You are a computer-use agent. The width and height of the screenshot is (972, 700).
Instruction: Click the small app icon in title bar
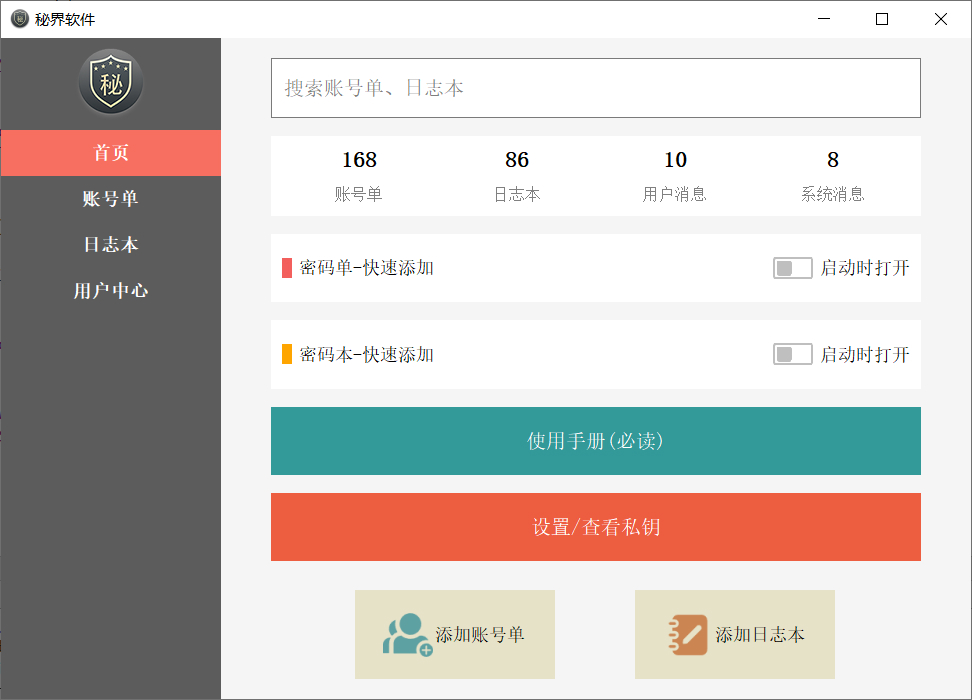click(x=19, y=19)
